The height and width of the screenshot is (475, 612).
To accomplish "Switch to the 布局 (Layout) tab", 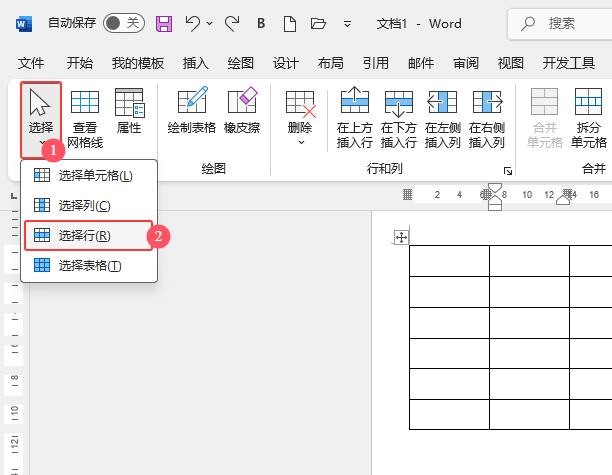I will tap(330, 62).
